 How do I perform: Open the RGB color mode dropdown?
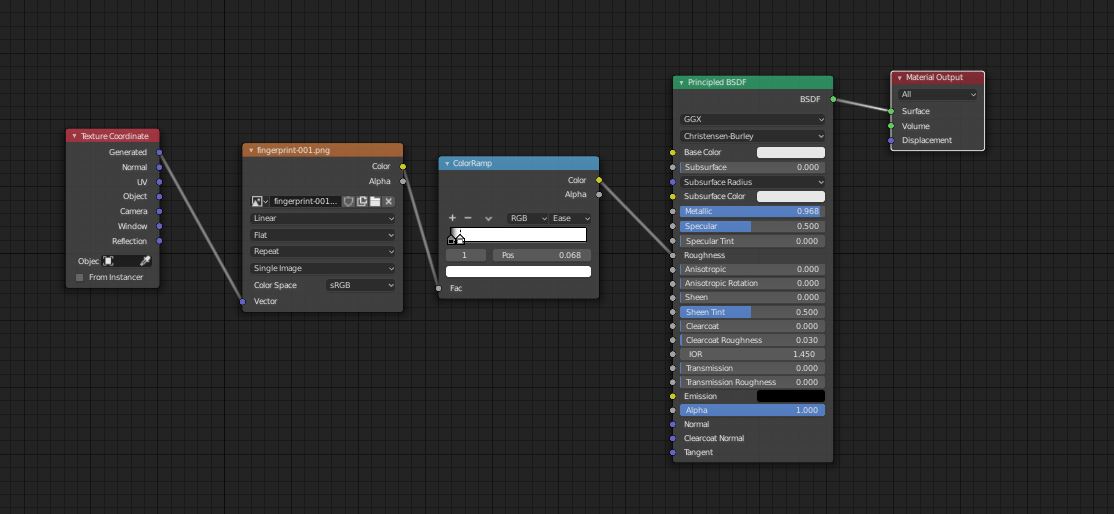pyautogui.click(x=528, y=218)
